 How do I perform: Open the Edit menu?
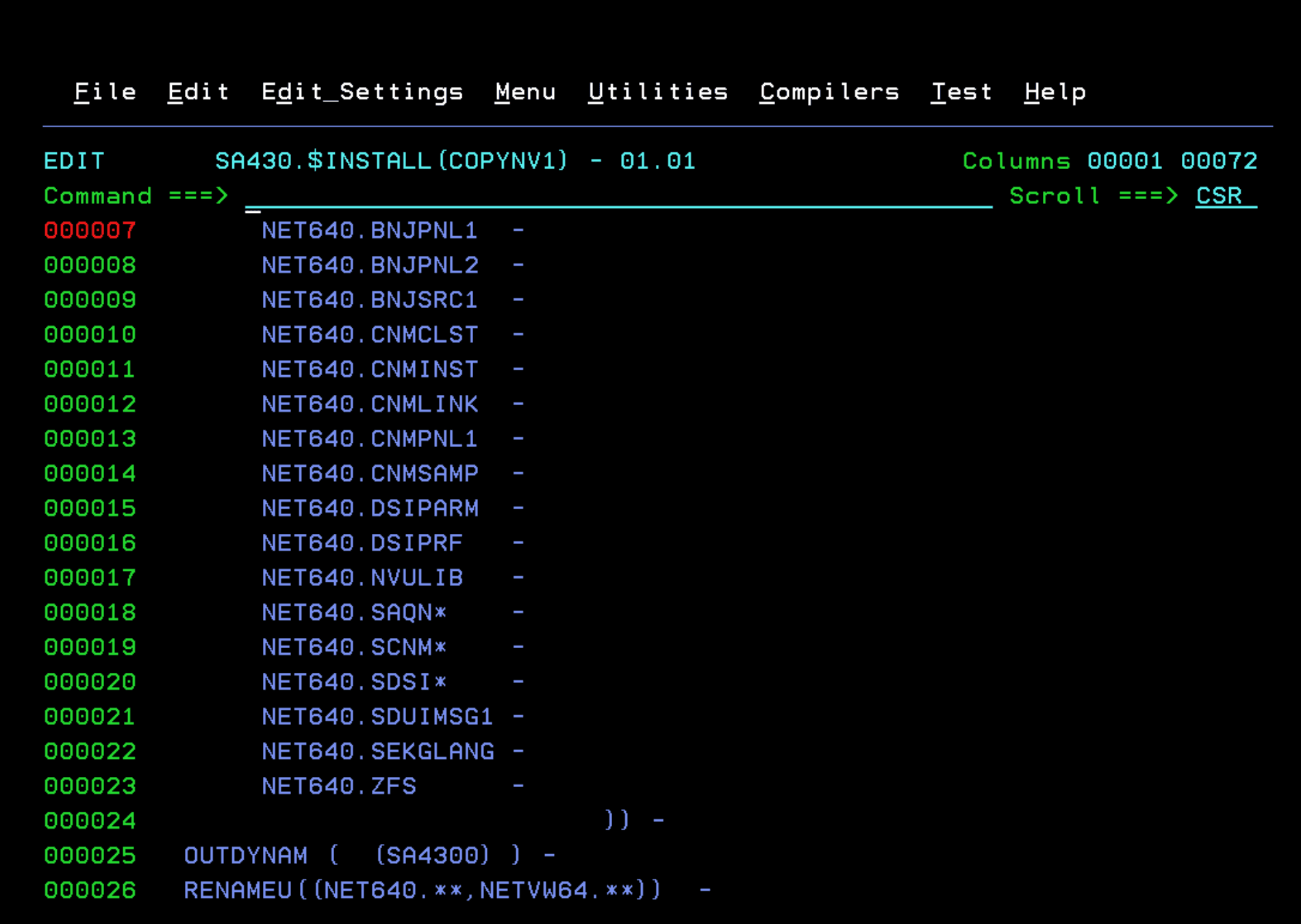(198, 91)
